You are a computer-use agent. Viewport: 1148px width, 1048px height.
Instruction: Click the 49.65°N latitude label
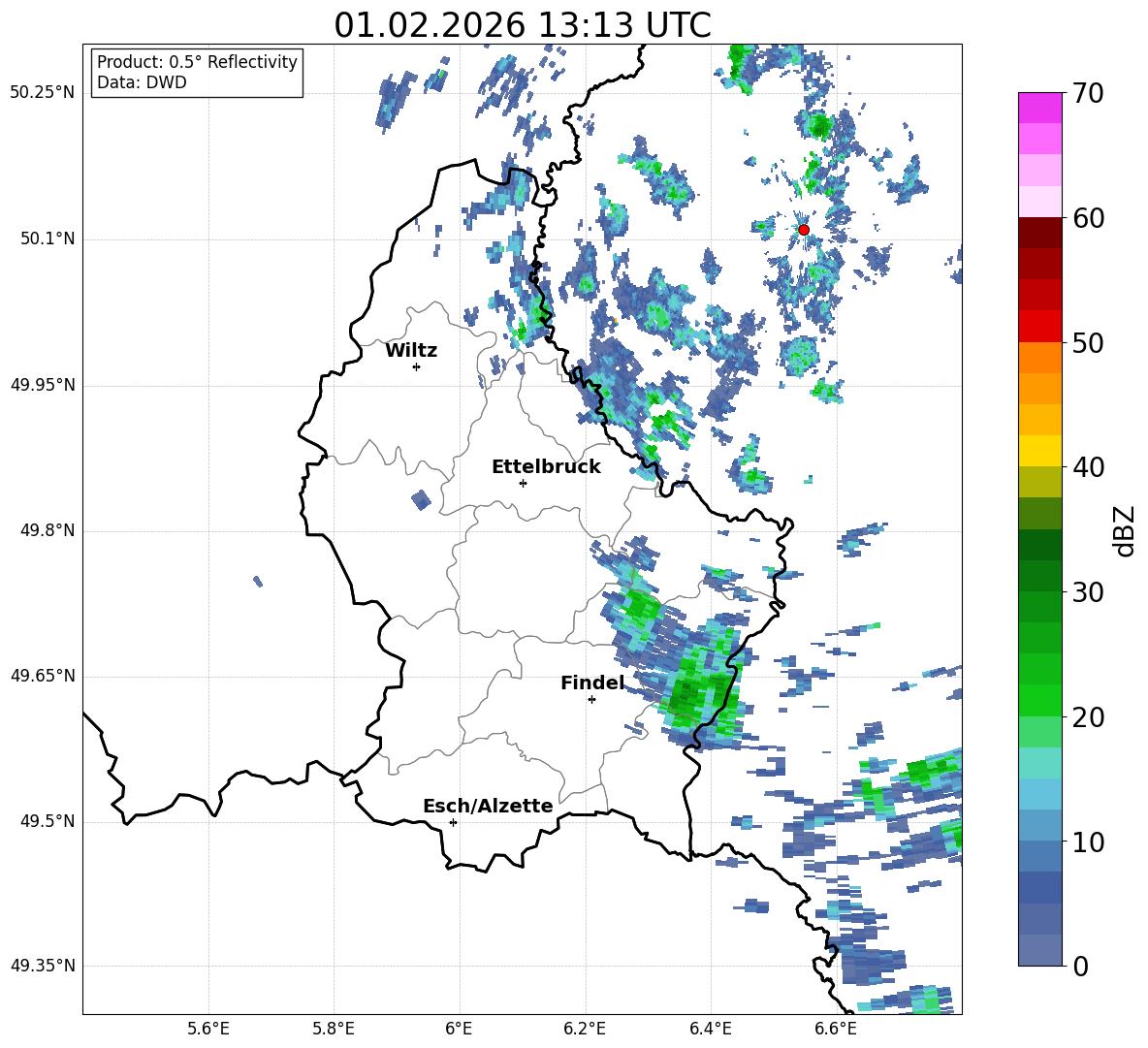click(x=43, y=676)
